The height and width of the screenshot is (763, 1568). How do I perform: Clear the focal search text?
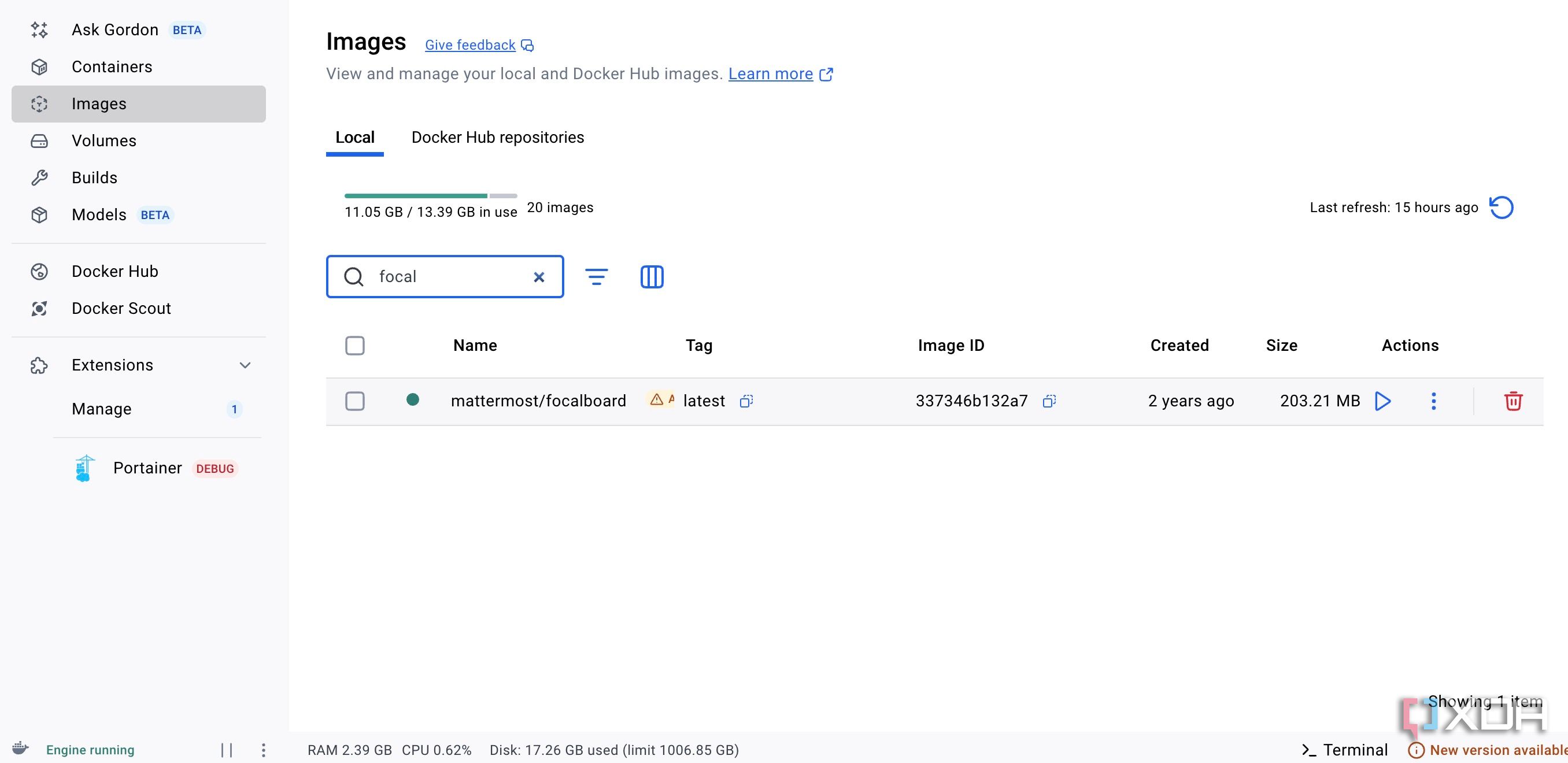pos(539,277)
